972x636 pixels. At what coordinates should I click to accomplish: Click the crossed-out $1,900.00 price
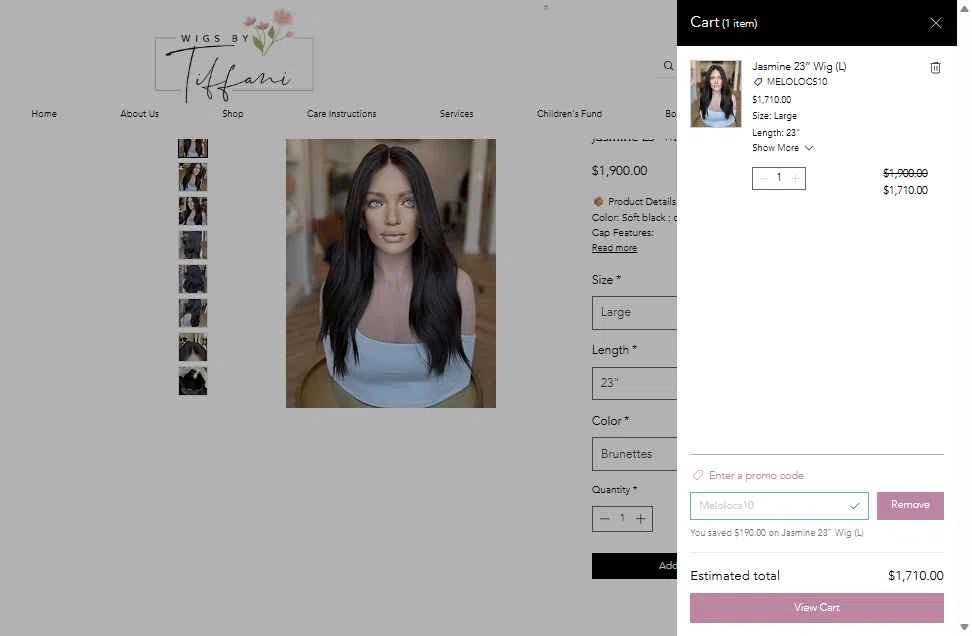905,173
